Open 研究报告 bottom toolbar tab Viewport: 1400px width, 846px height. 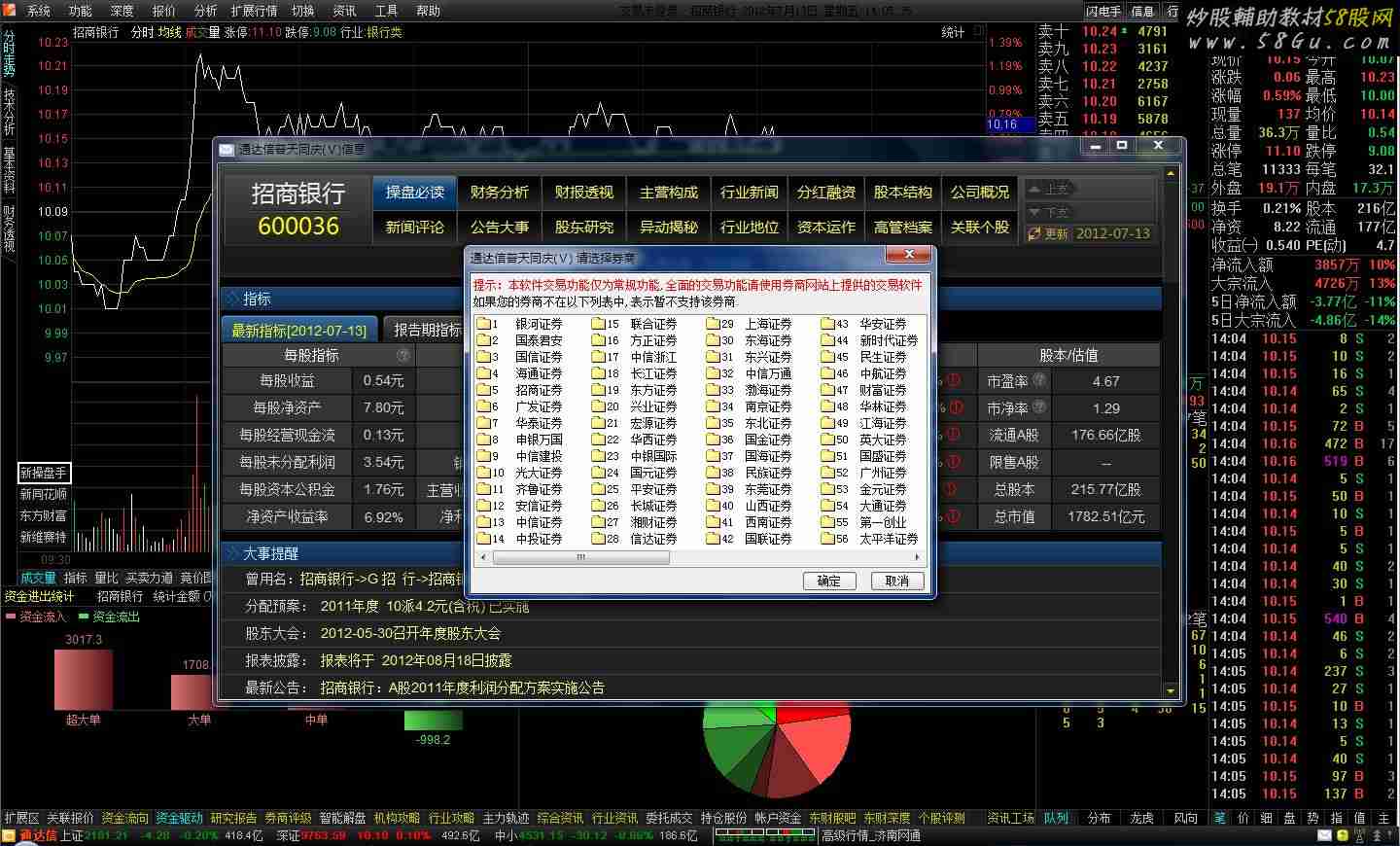(x=234, y=818)
